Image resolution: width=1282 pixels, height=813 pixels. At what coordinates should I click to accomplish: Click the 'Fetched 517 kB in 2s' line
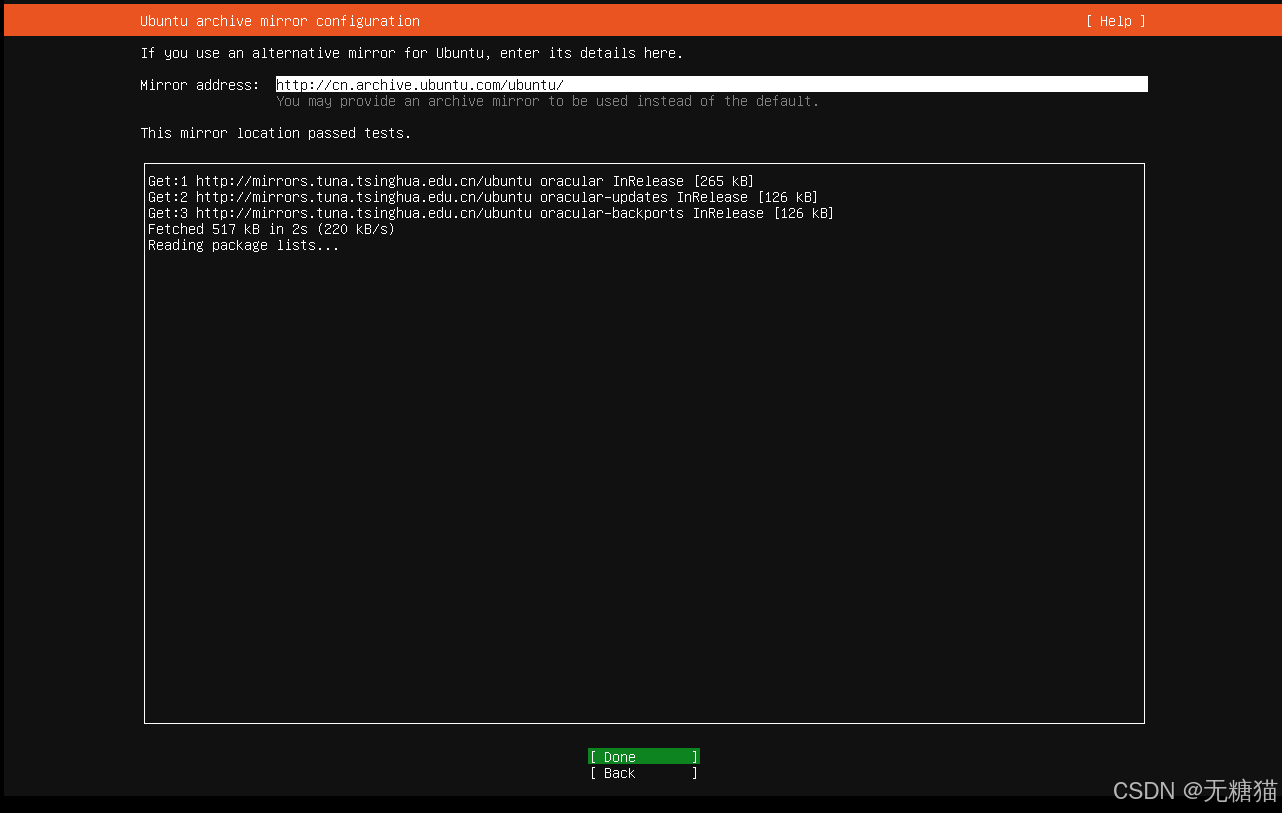pyautogui.click(x=271, y=229)
